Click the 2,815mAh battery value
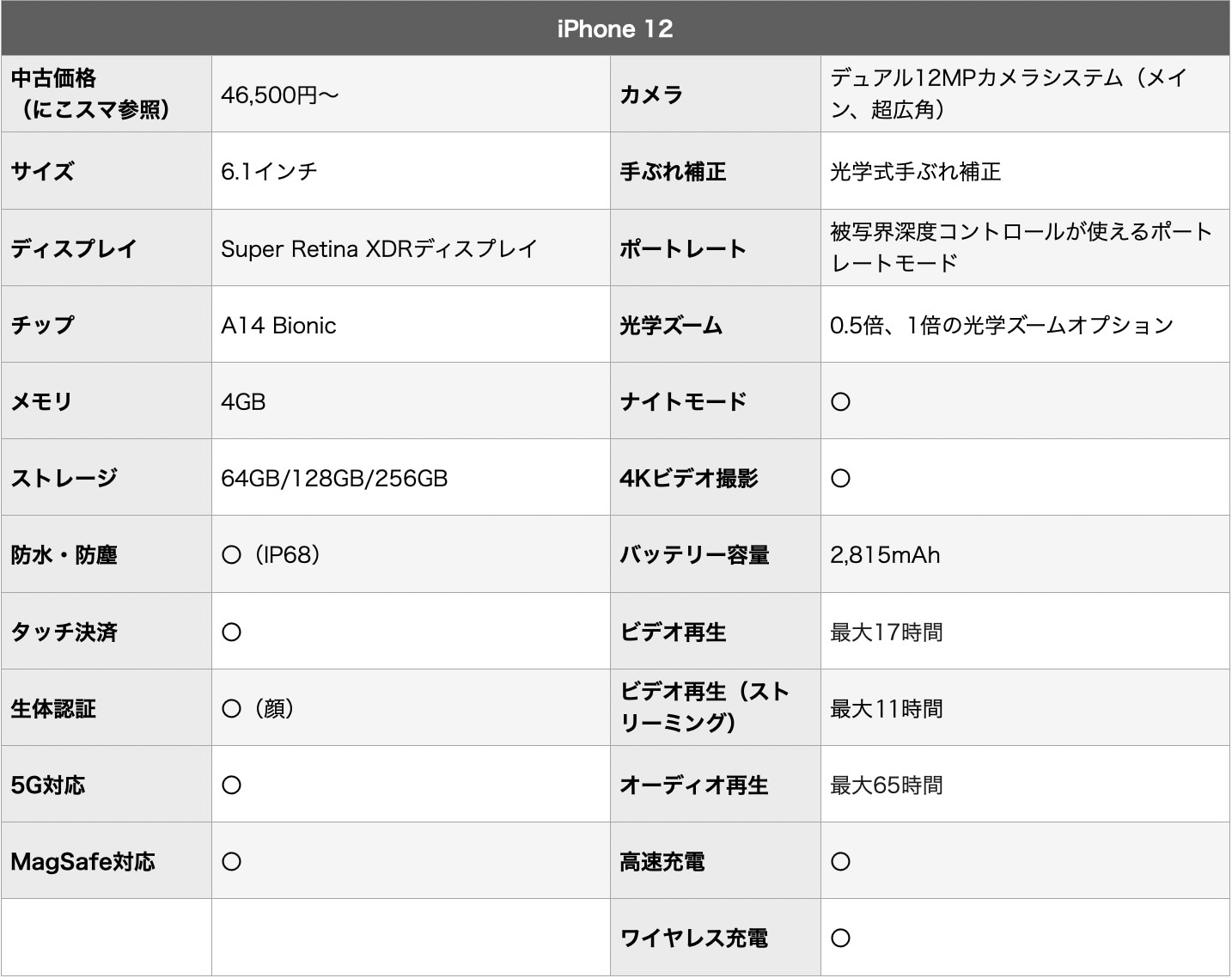The height and width of the screenshot is (978, 1232). [885, 555]
